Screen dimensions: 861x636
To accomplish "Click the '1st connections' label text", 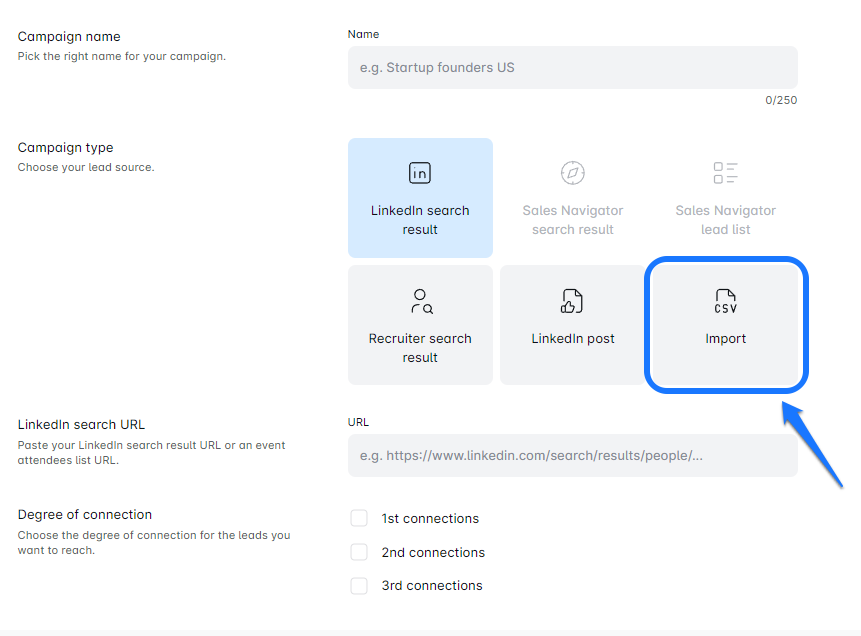I will click(x=430, y=519).
